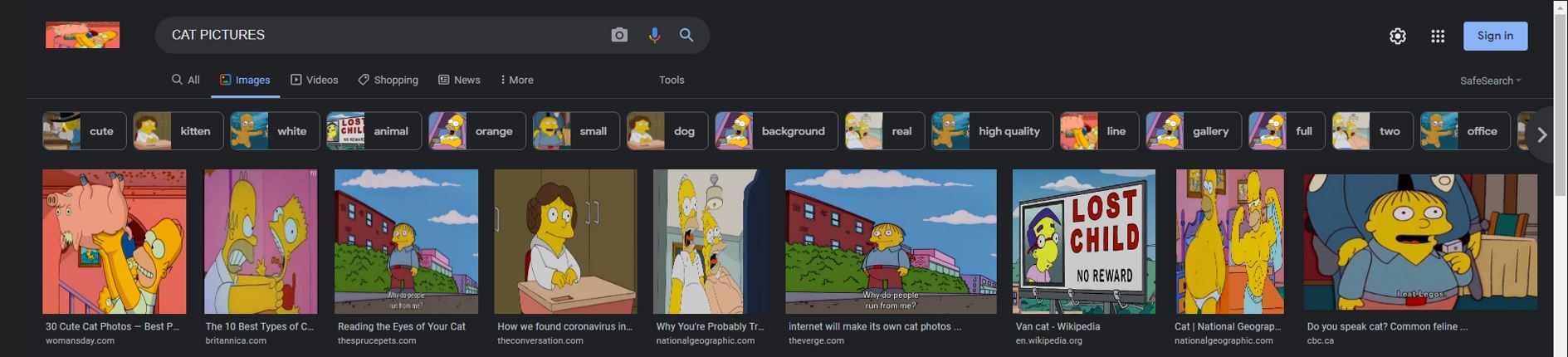Switch to the Videos tab
This screenshot has height=357, width=1568.
314,80
